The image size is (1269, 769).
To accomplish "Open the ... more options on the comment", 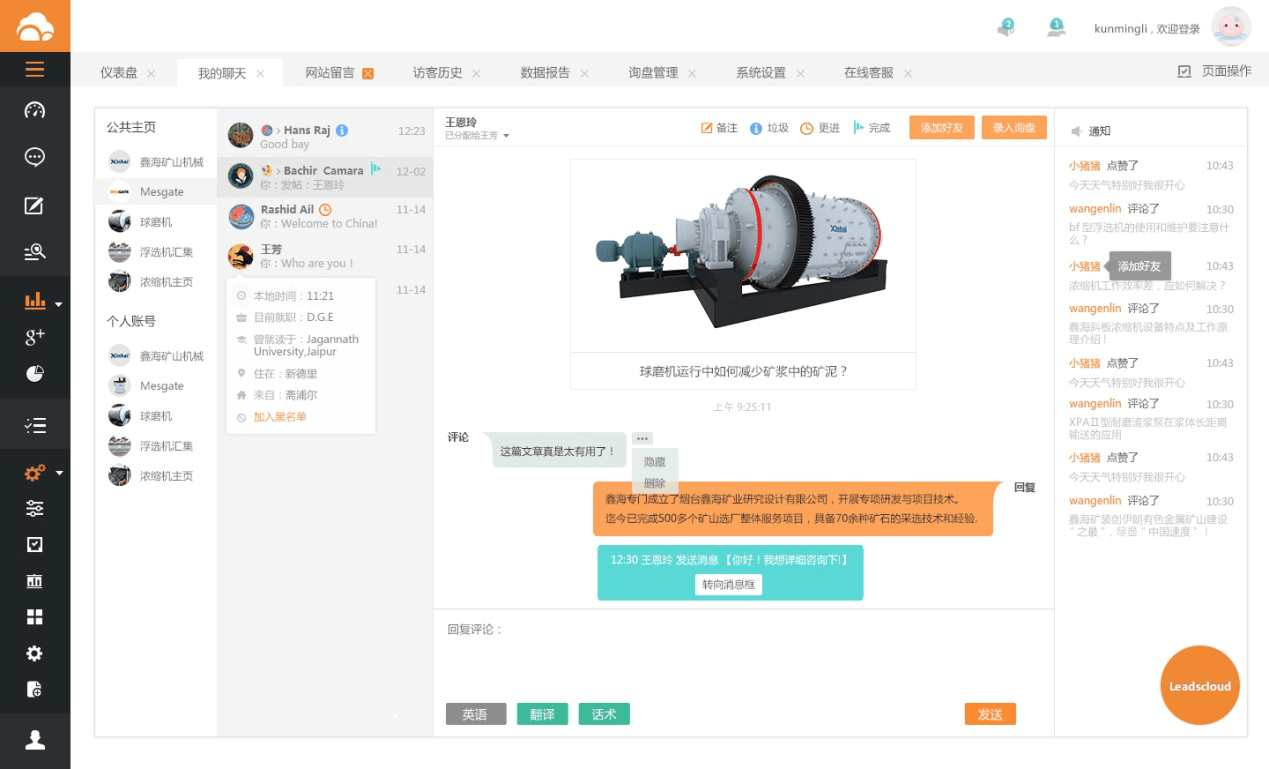I will [x=642, y=438].
